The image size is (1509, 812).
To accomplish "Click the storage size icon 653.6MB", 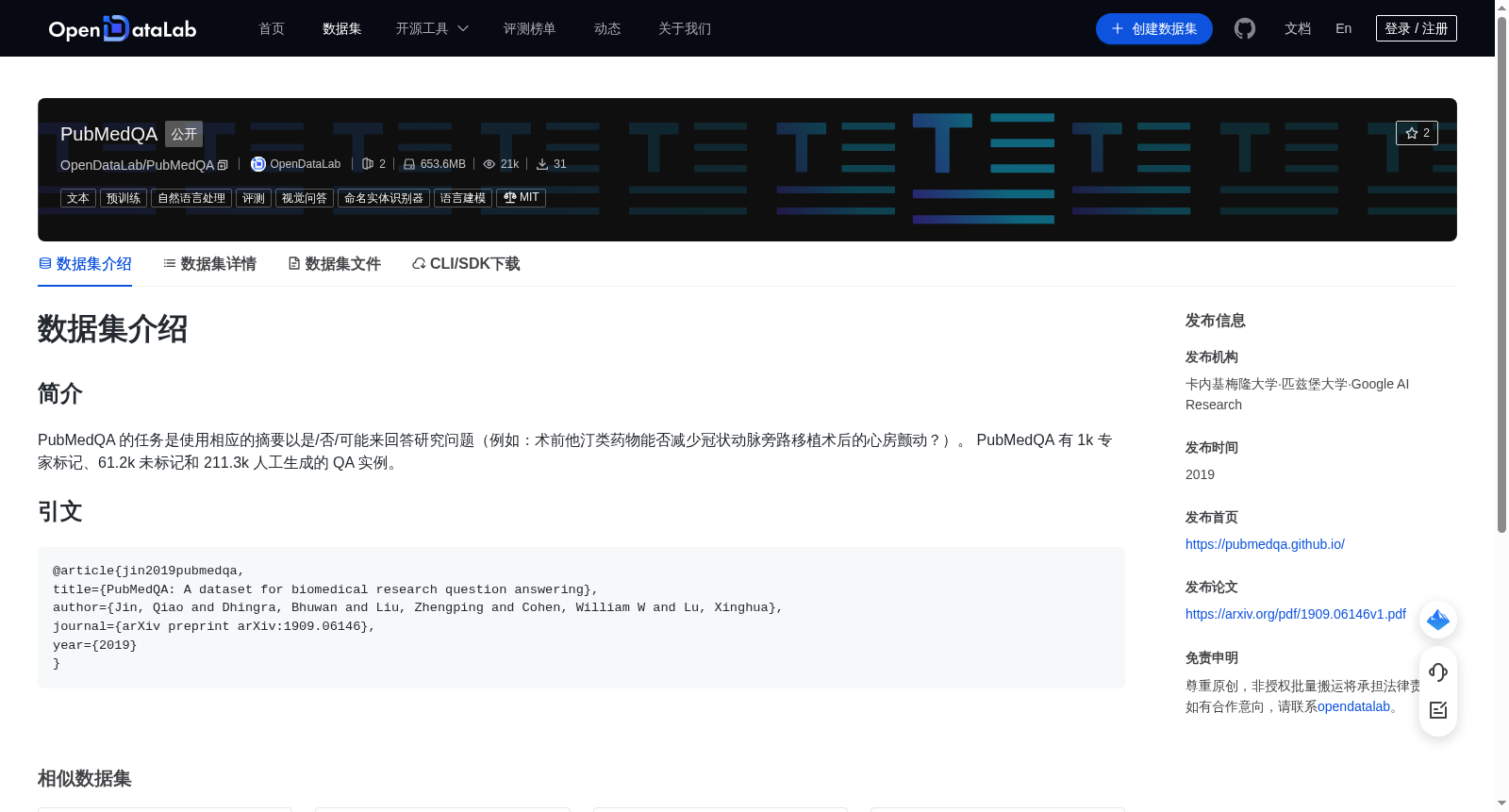I will (409, 164).
